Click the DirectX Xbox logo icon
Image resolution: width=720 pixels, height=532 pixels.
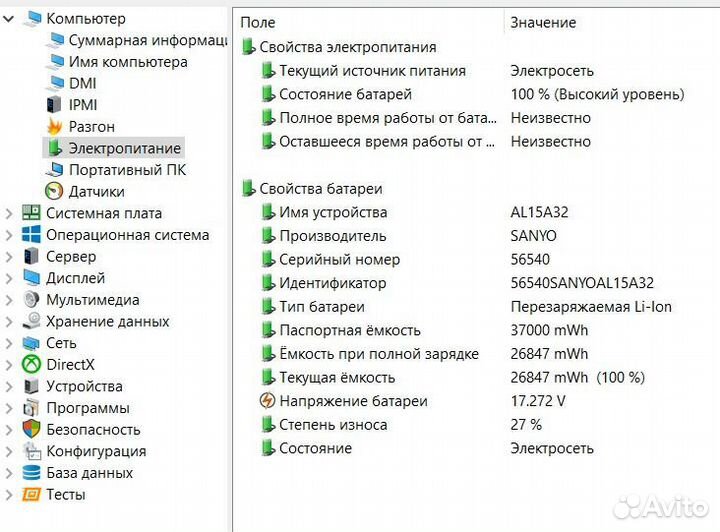tap(31, 364)
